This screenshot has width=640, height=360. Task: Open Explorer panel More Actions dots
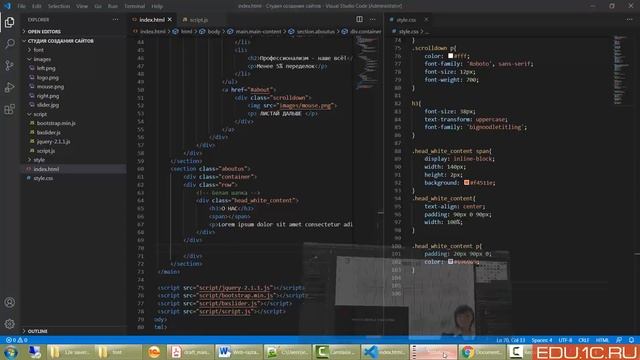(x=116, y=20)
